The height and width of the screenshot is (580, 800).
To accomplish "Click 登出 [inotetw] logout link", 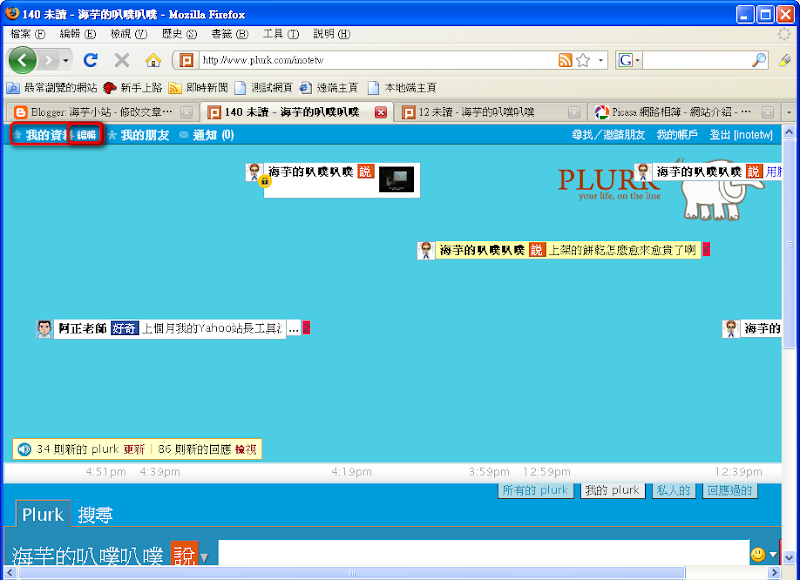I will [x=741, y=135].
